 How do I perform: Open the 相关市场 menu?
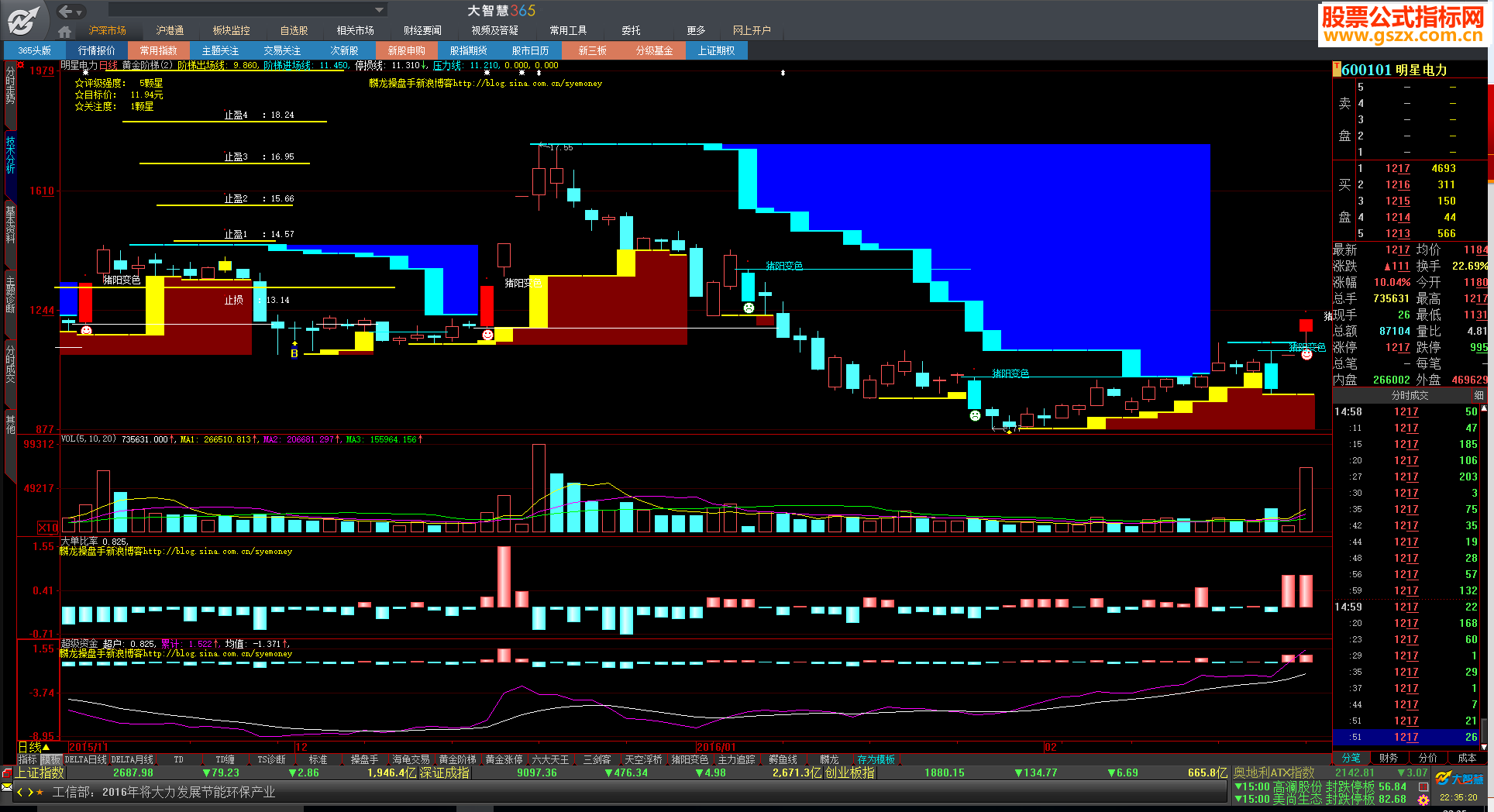(x=356, y=30)
